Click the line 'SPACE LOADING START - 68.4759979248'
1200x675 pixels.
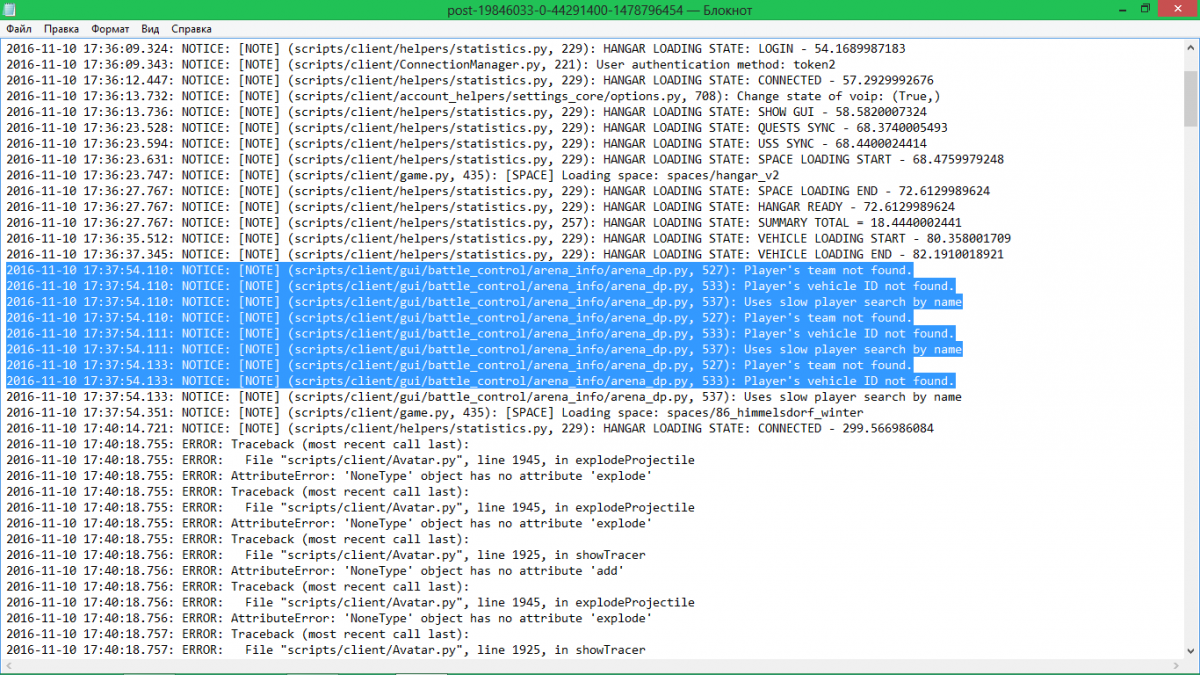click(x=505, y=159)
